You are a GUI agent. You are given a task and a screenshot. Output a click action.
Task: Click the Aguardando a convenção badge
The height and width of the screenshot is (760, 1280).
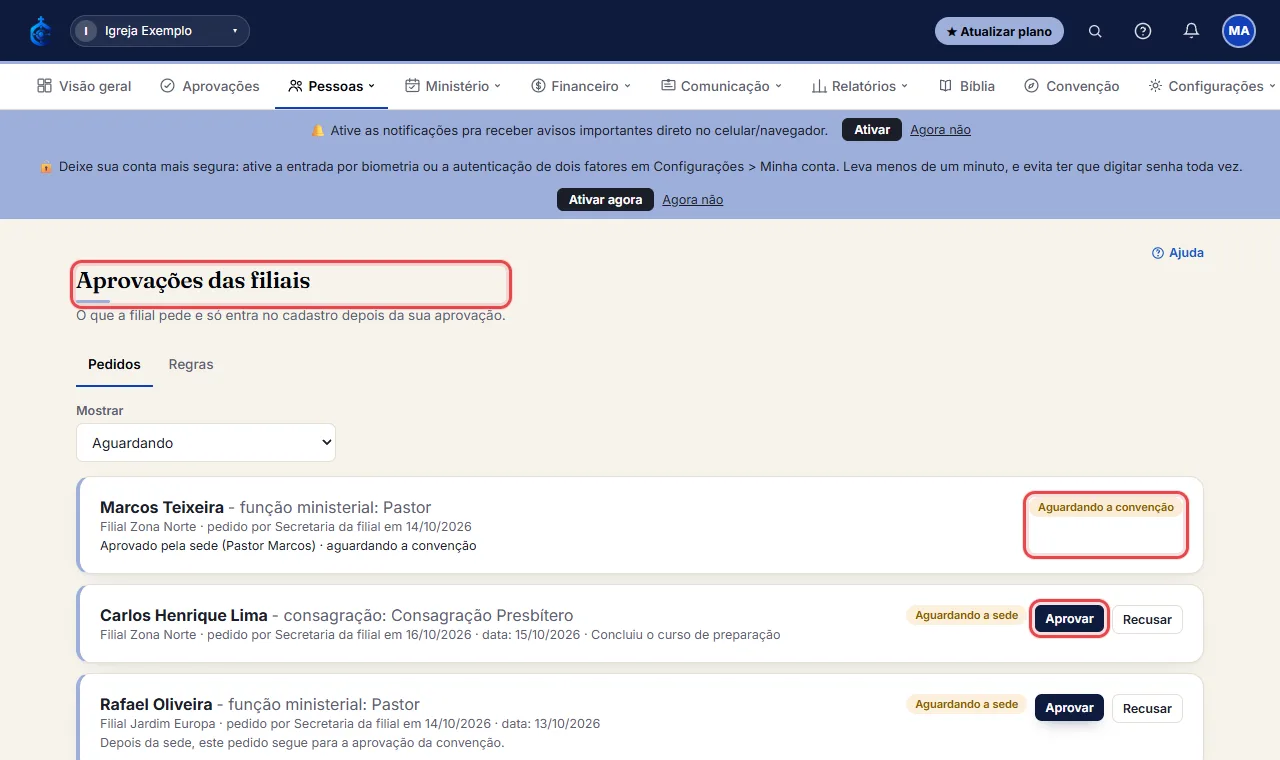(1106, 507)
